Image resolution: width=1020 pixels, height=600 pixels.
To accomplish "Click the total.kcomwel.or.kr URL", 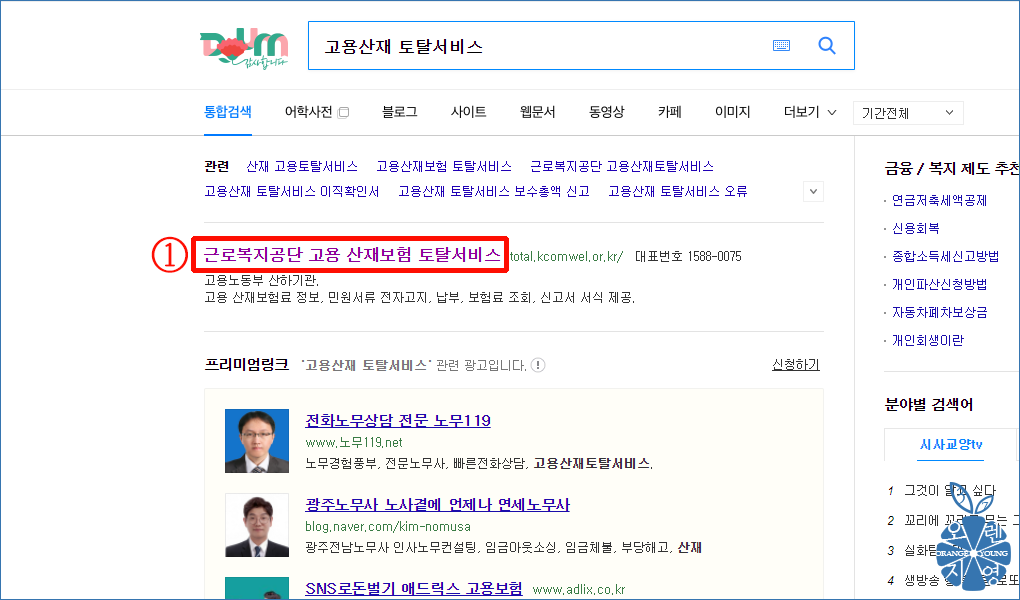I will coord(566,256).
